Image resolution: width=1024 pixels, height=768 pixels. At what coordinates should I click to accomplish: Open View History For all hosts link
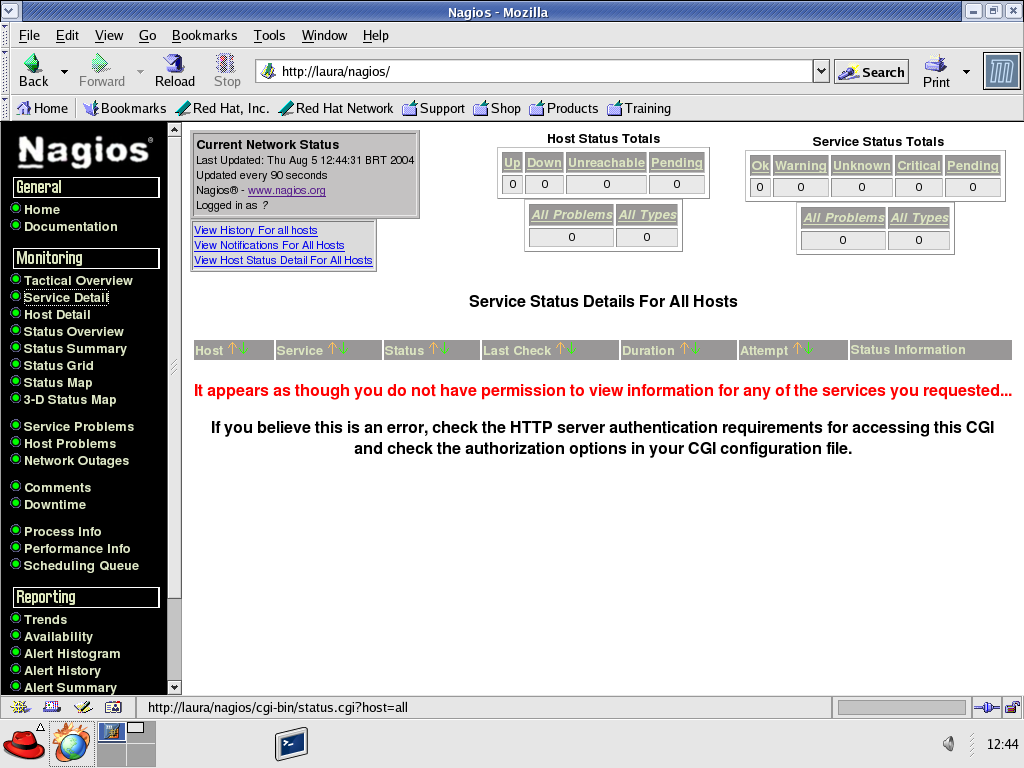coord(255,230)
